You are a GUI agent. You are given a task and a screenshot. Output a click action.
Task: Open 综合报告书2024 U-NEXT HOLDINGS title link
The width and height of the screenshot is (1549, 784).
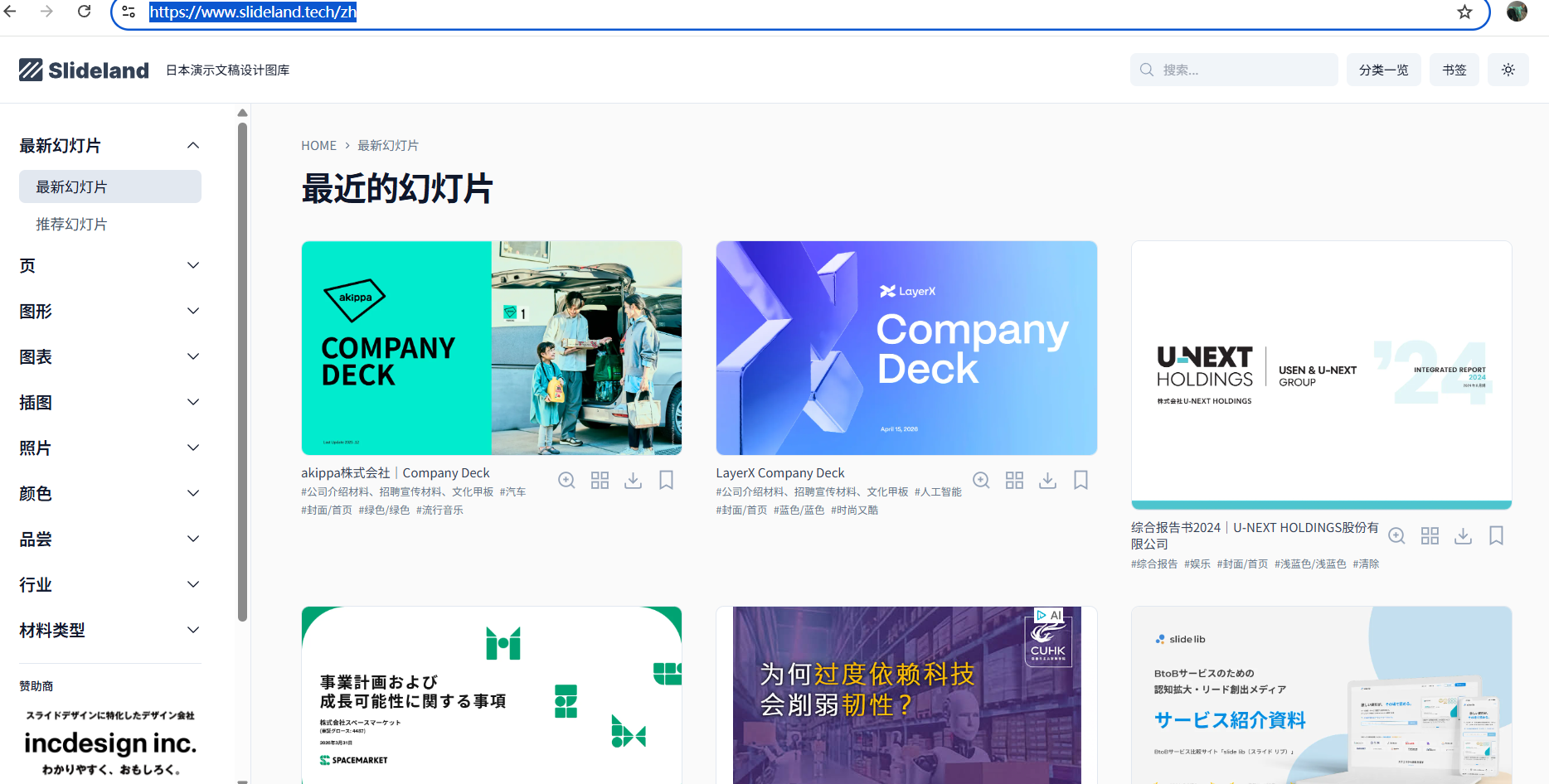tap(1255, 535)
